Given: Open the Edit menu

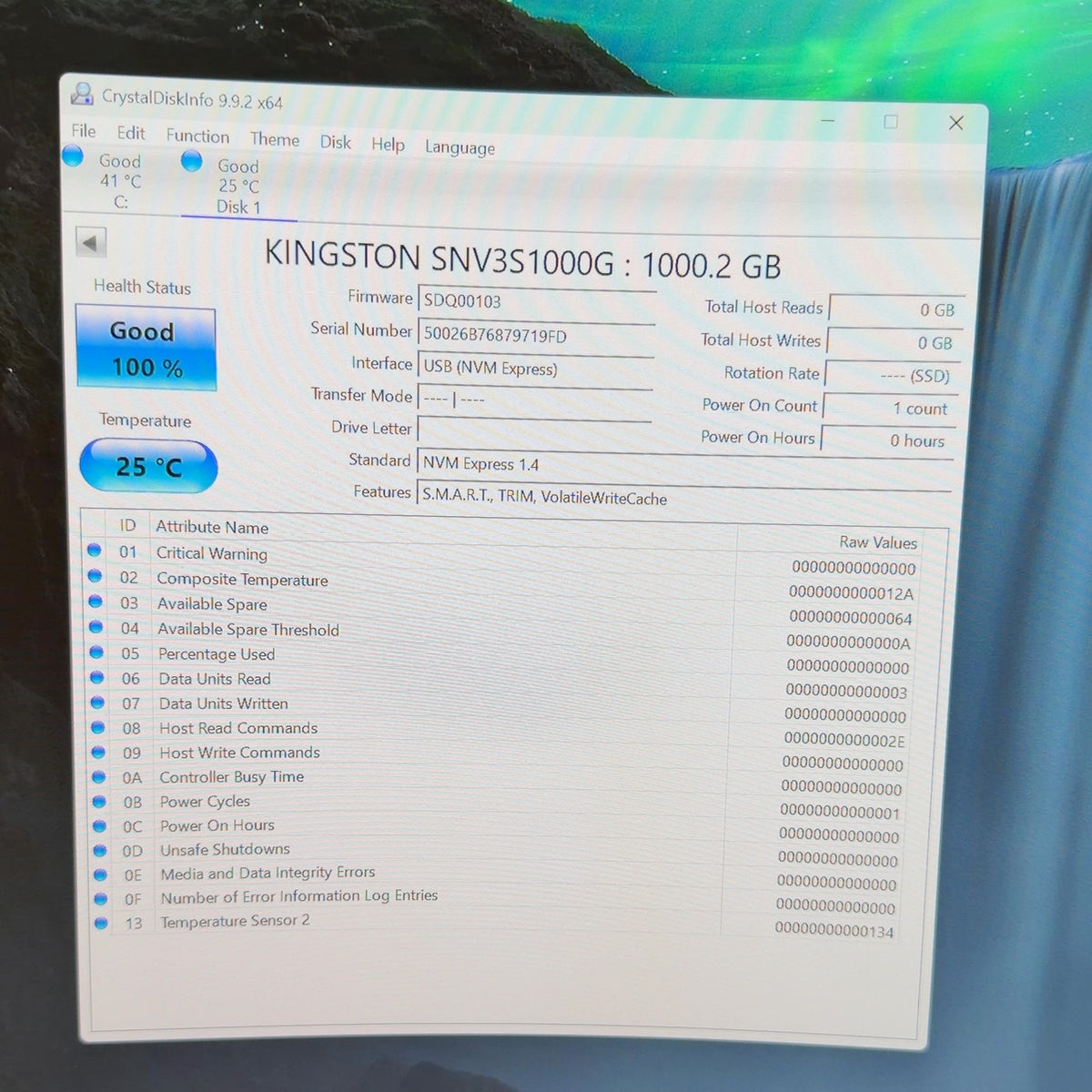Looking at the screenshot, I should pyautogui.click(x=131, y=133).
